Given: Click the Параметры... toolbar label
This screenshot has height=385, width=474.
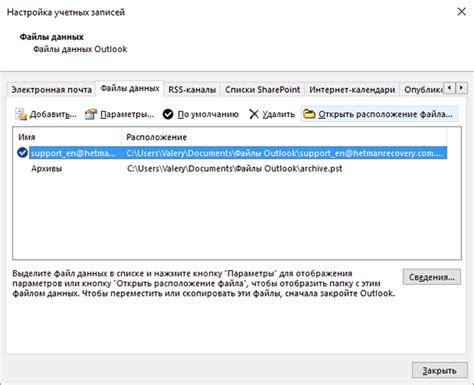Looking at the screenshot, I should pyautogui.click(x=127, y=114).
